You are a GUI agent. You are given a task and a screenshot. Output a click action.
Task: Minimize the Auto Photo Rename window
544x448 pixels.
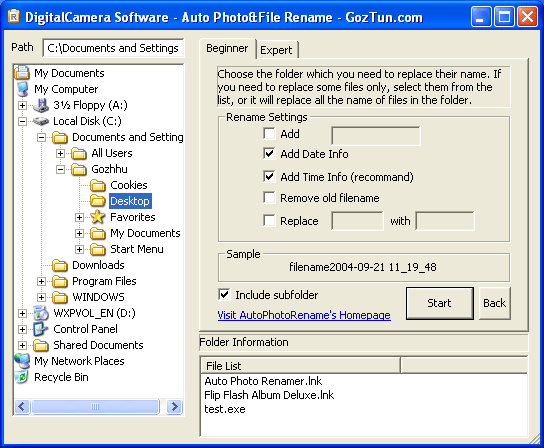tap(481, 16)
